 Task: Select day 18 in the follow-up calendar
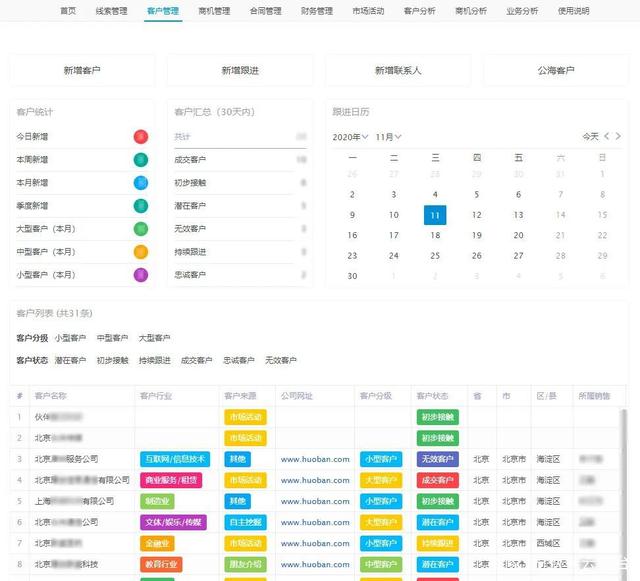[434, 235]
